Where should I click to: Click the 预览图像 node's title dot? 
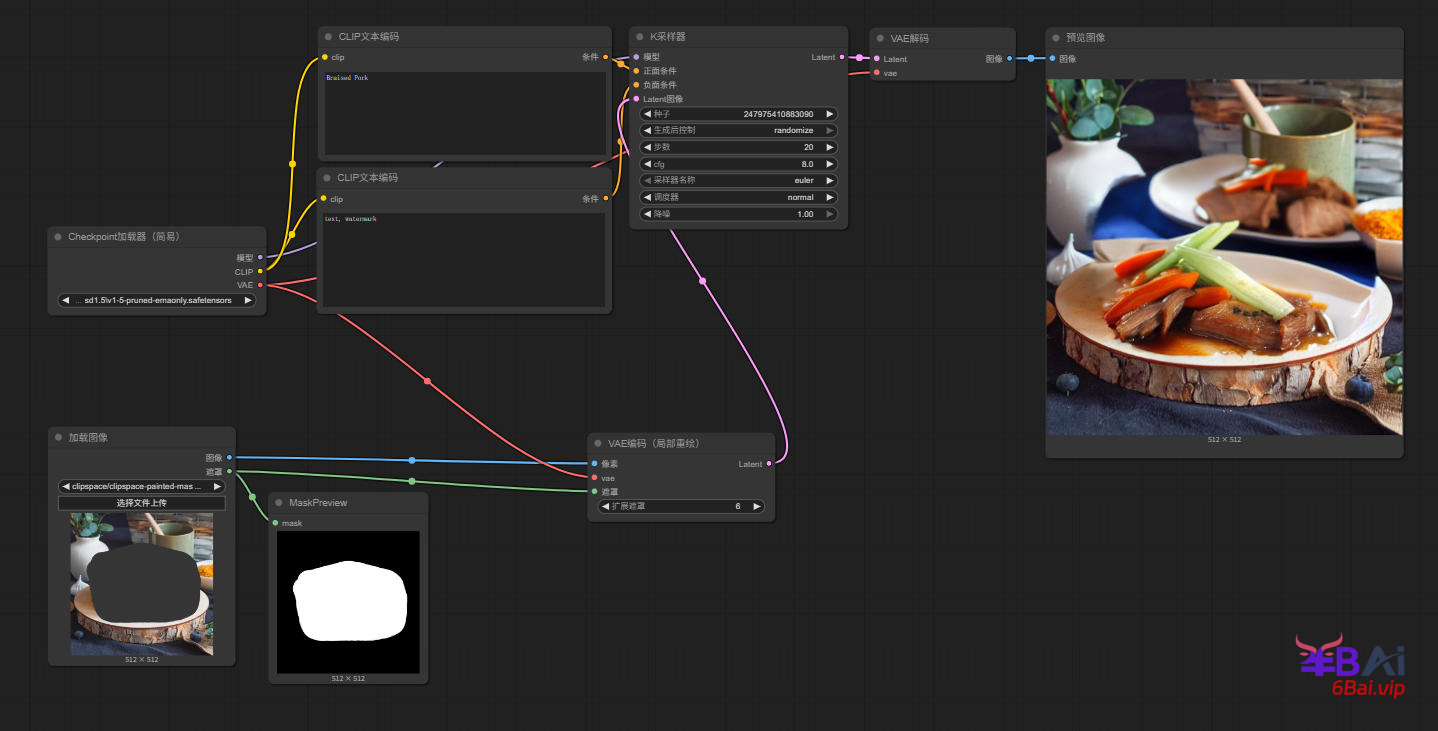point(1056,38)
